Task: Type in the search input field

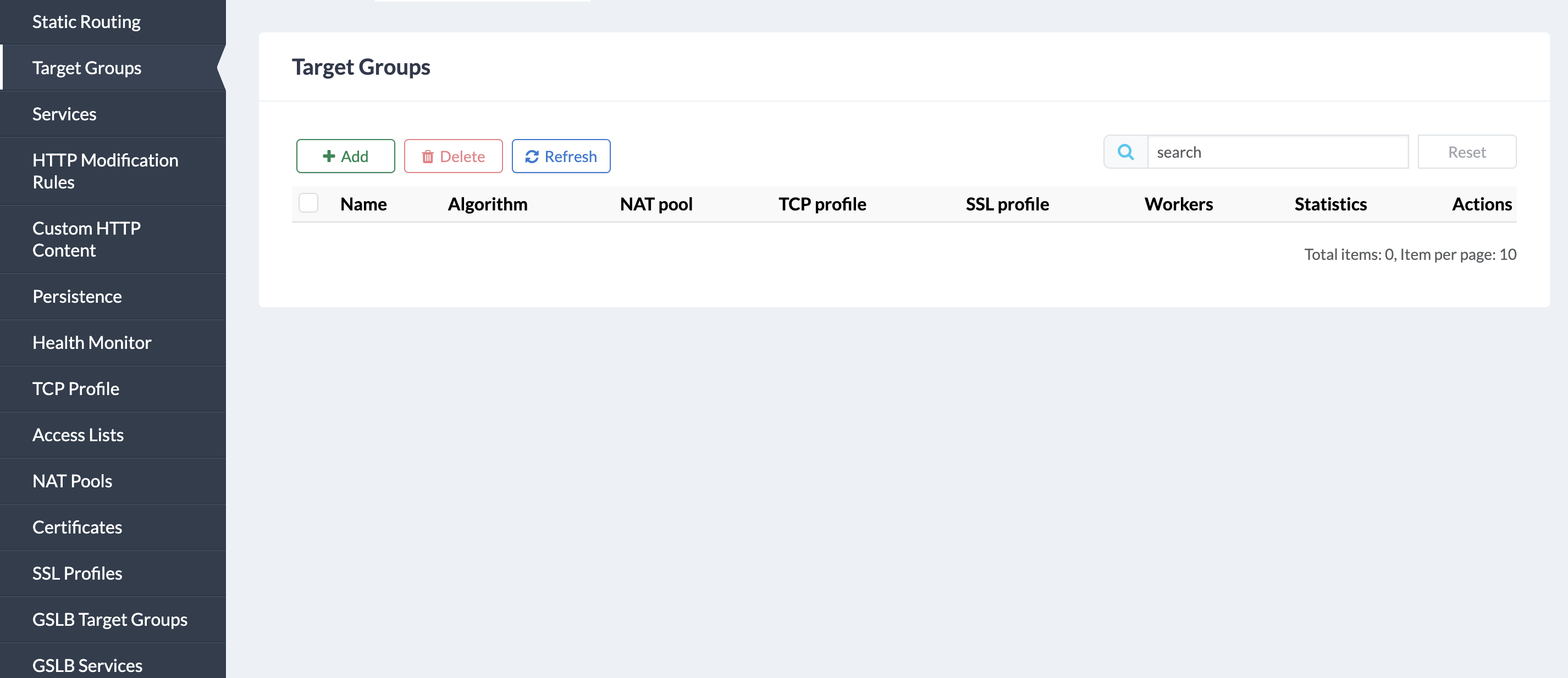Action: [x=1277, y=152]
